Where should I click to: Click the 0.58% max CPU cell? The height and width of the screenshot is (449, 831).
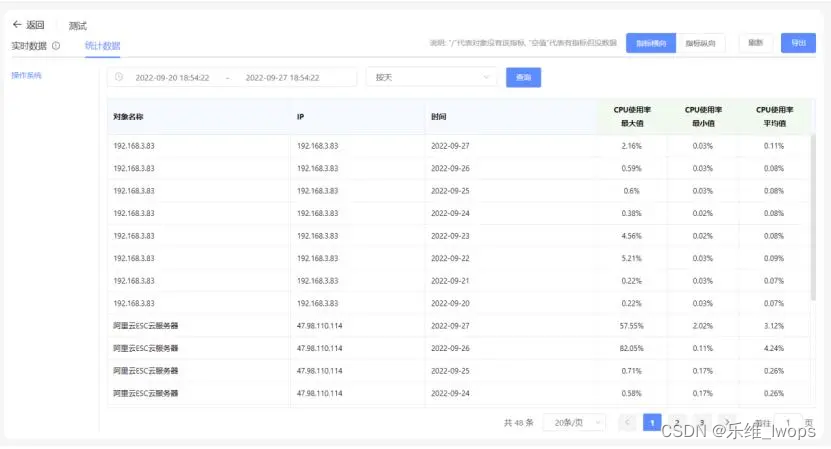click(632, 393)
